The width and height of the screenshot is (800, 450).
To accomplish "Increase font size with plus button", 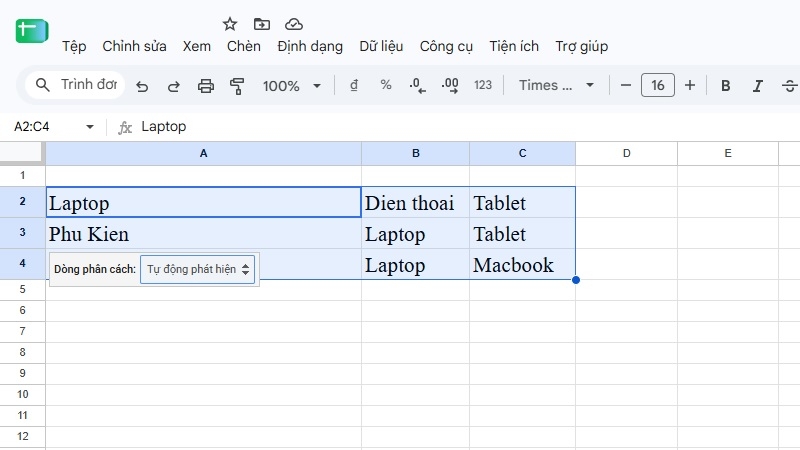I will pos(690,85).
